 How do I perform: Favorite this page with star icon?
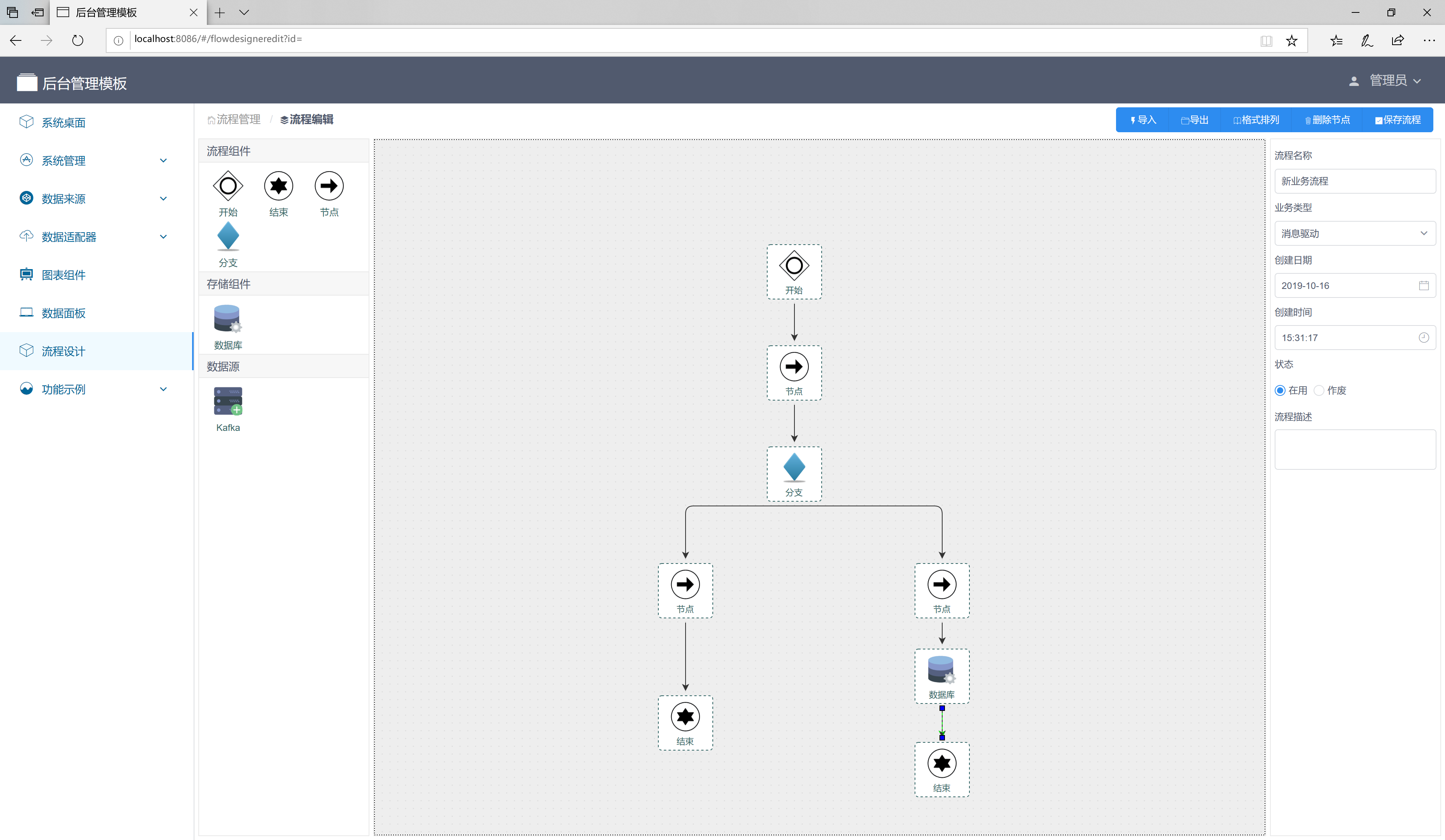point(1291,40)
